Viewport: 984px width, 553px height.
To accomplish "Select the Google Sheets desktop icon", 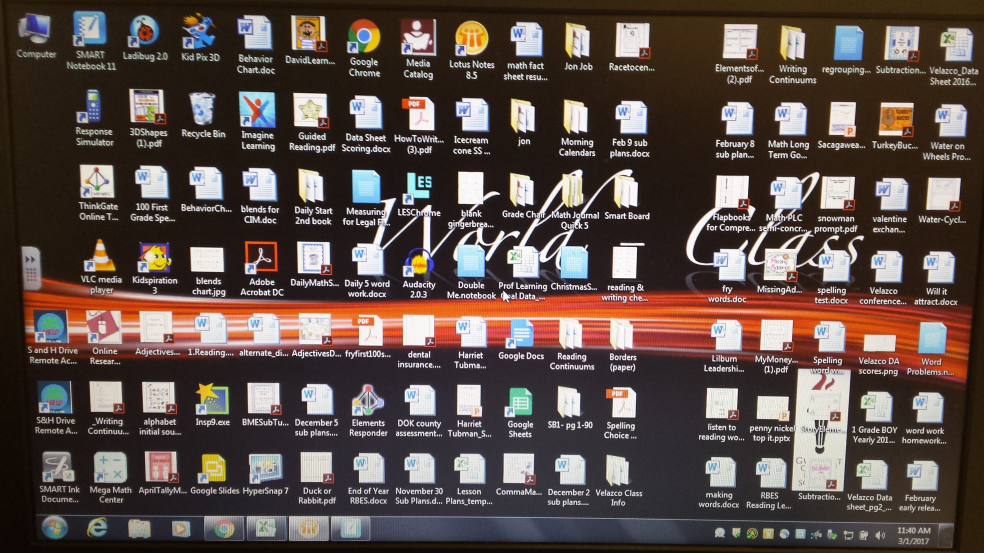I will point(520,403).
